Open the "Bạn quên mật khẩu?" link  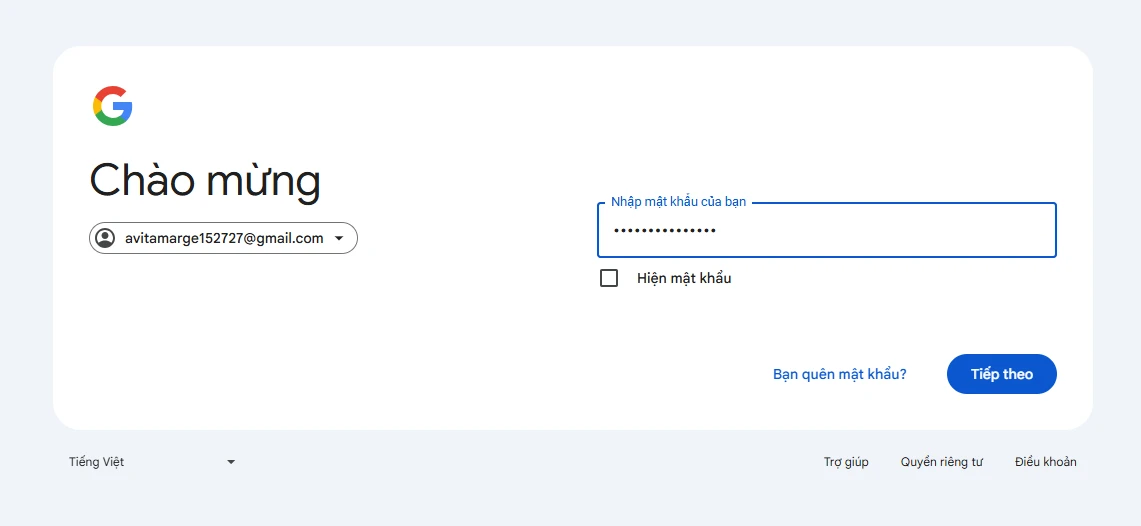pyautogui.click(x=839, y=374)
